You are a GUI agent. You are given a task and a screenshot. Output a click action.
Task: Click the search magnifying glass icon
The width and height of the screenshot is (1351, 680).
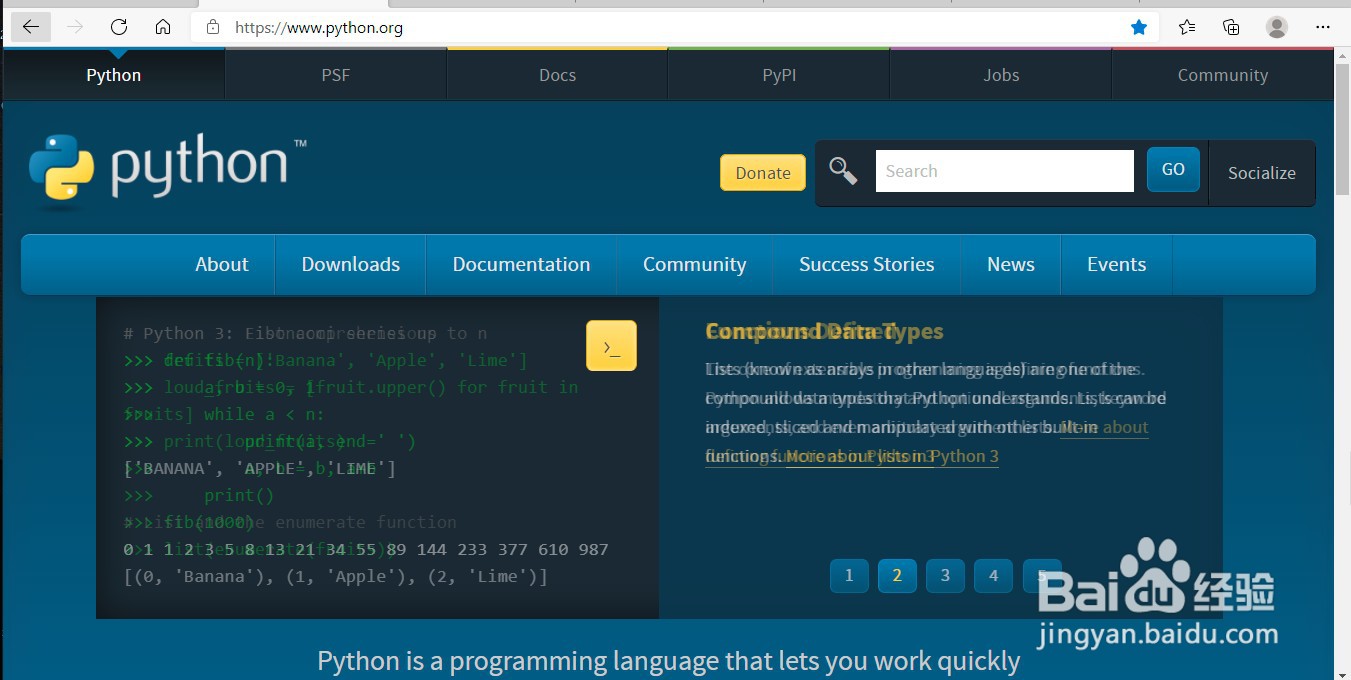(x=843, y=170)
